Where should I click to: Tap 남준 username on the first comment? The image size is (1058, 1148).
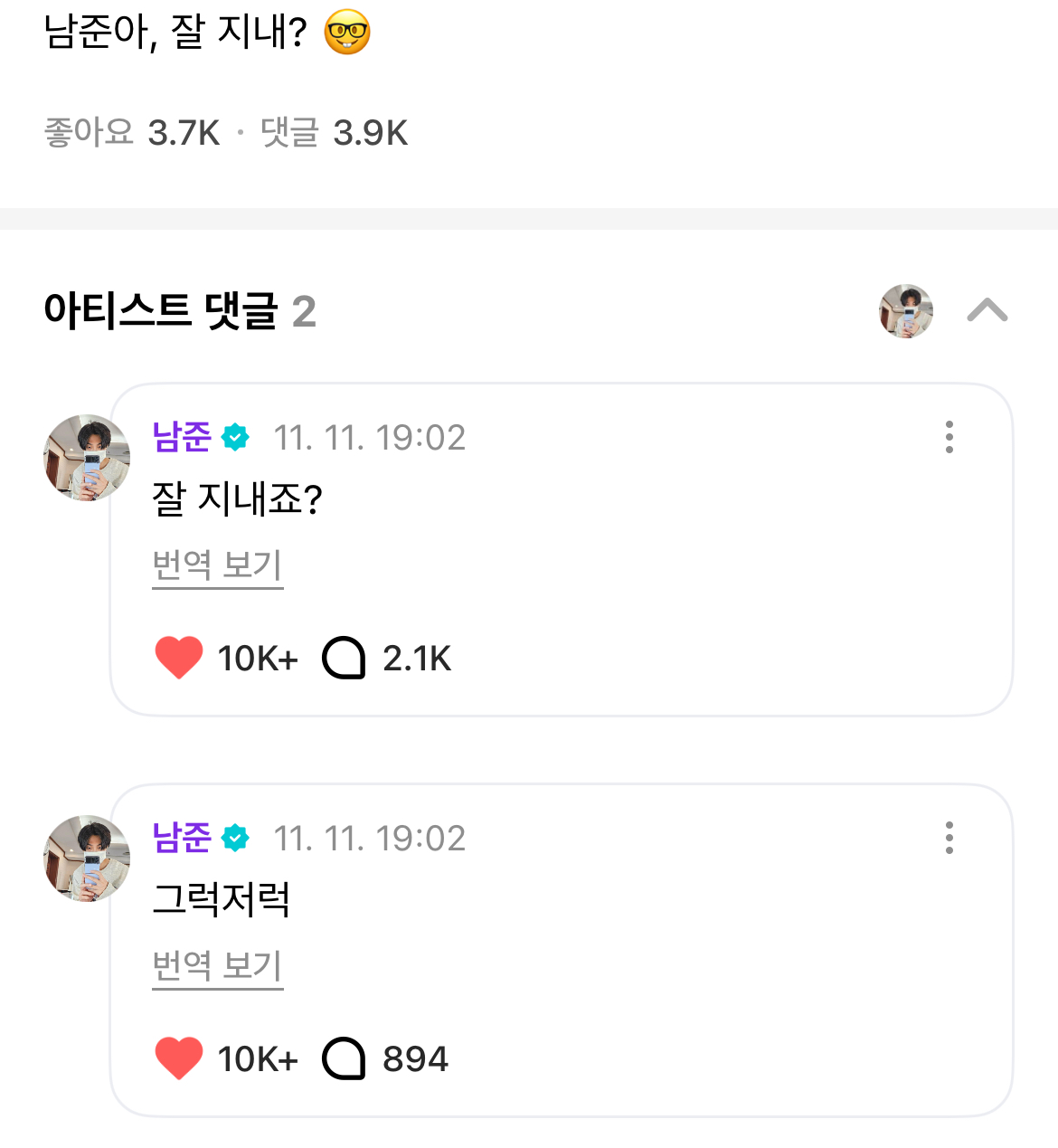182,437
